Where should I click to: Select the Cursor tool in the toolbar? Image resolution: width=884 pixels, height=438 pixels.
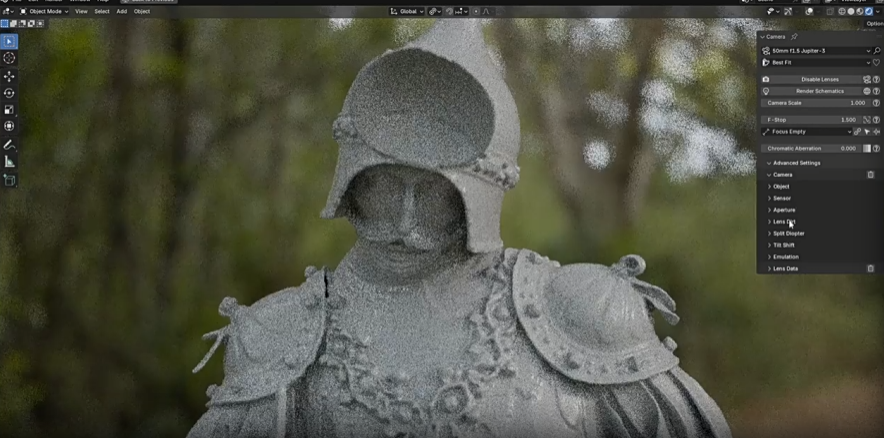tap(9, 58)
